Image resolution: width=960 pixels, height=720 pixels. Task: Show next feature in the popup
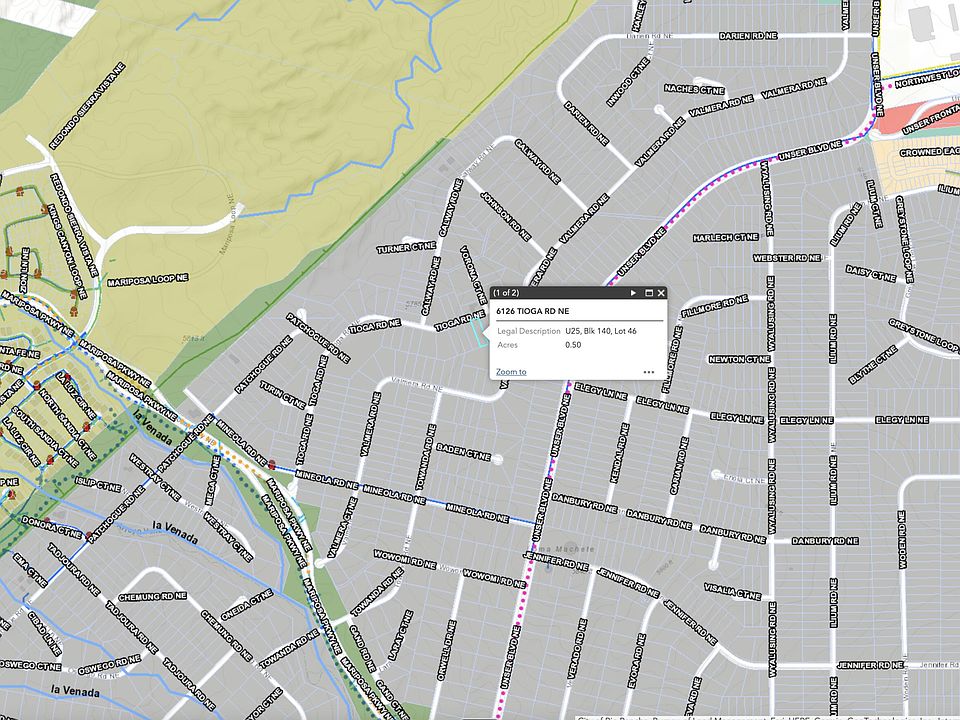tap(633, 293)
